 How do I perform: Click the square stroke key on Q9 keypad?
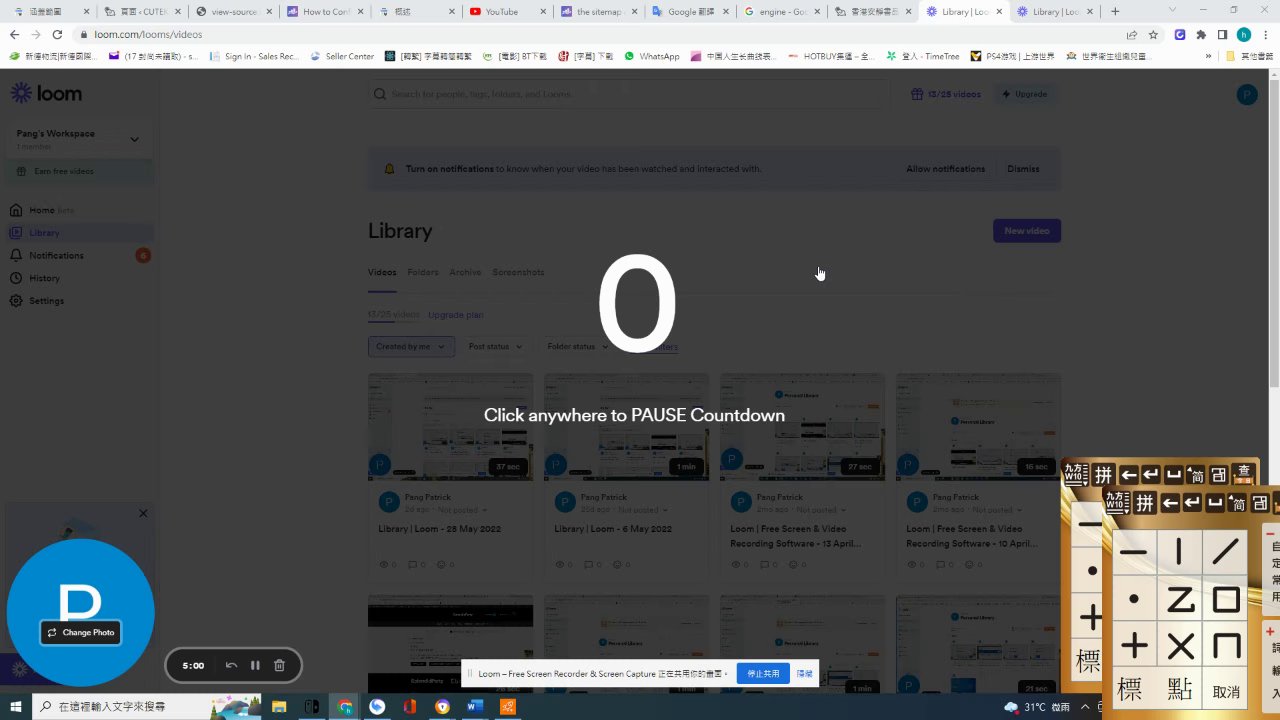coord(1226,599)
